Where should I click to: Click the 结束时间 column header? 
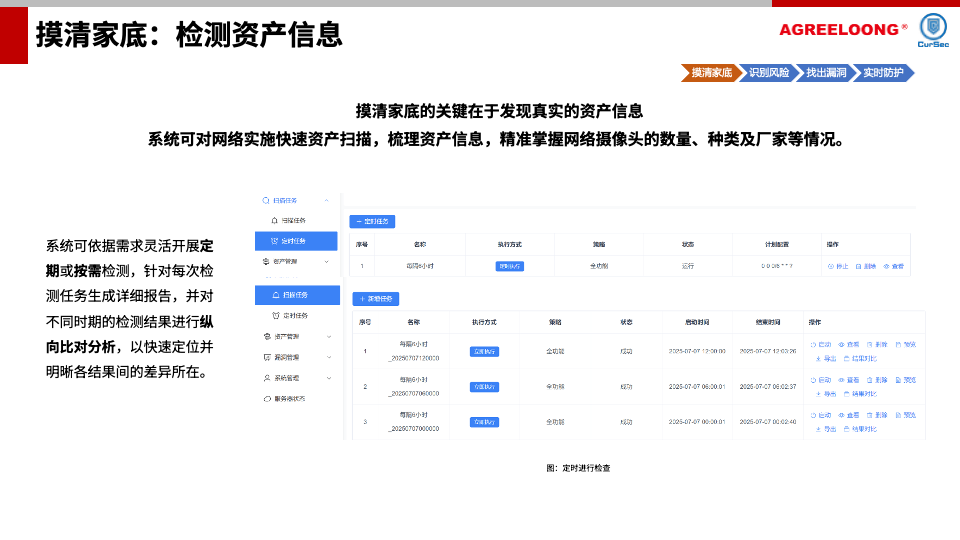tap(768, 322)
